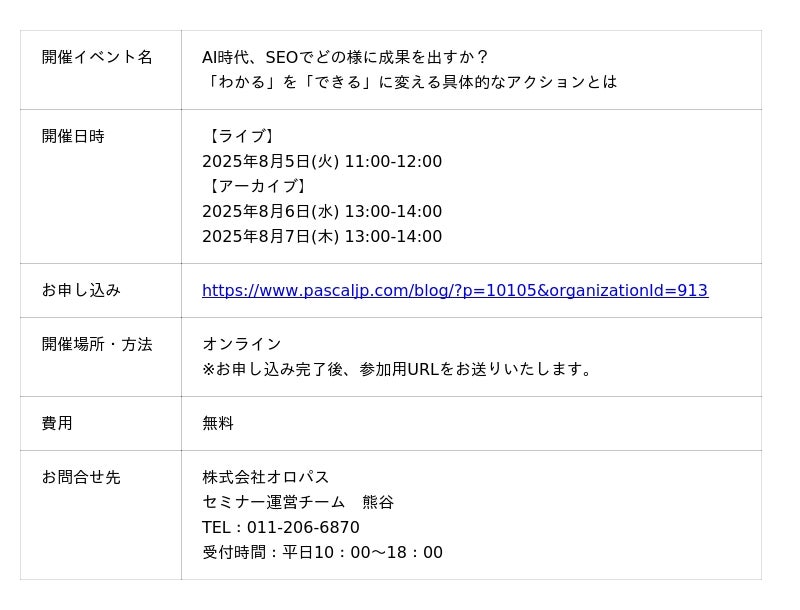Click the event title line starting with AI時代
The height and width of the screenshot is (610, 800).
coord(345,57)
